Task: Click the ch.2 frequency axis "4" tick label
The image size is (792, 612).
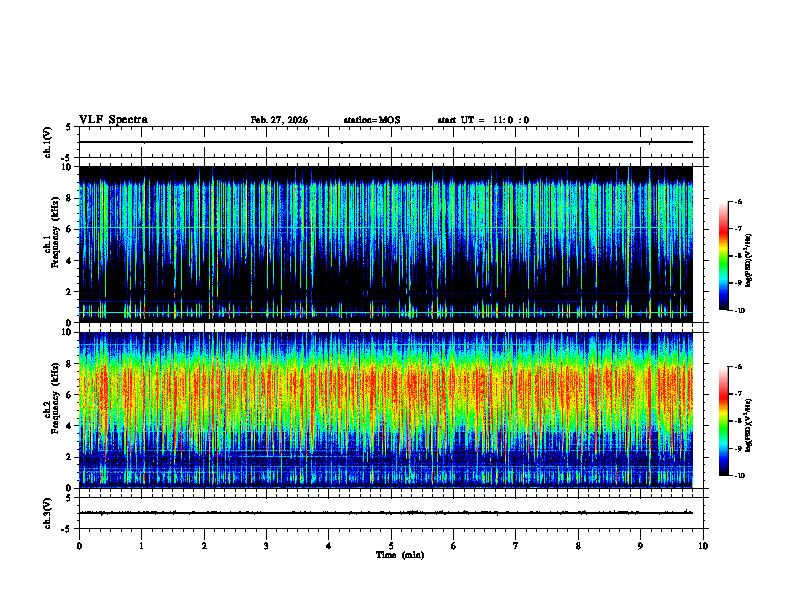Action: coord(70,426)
